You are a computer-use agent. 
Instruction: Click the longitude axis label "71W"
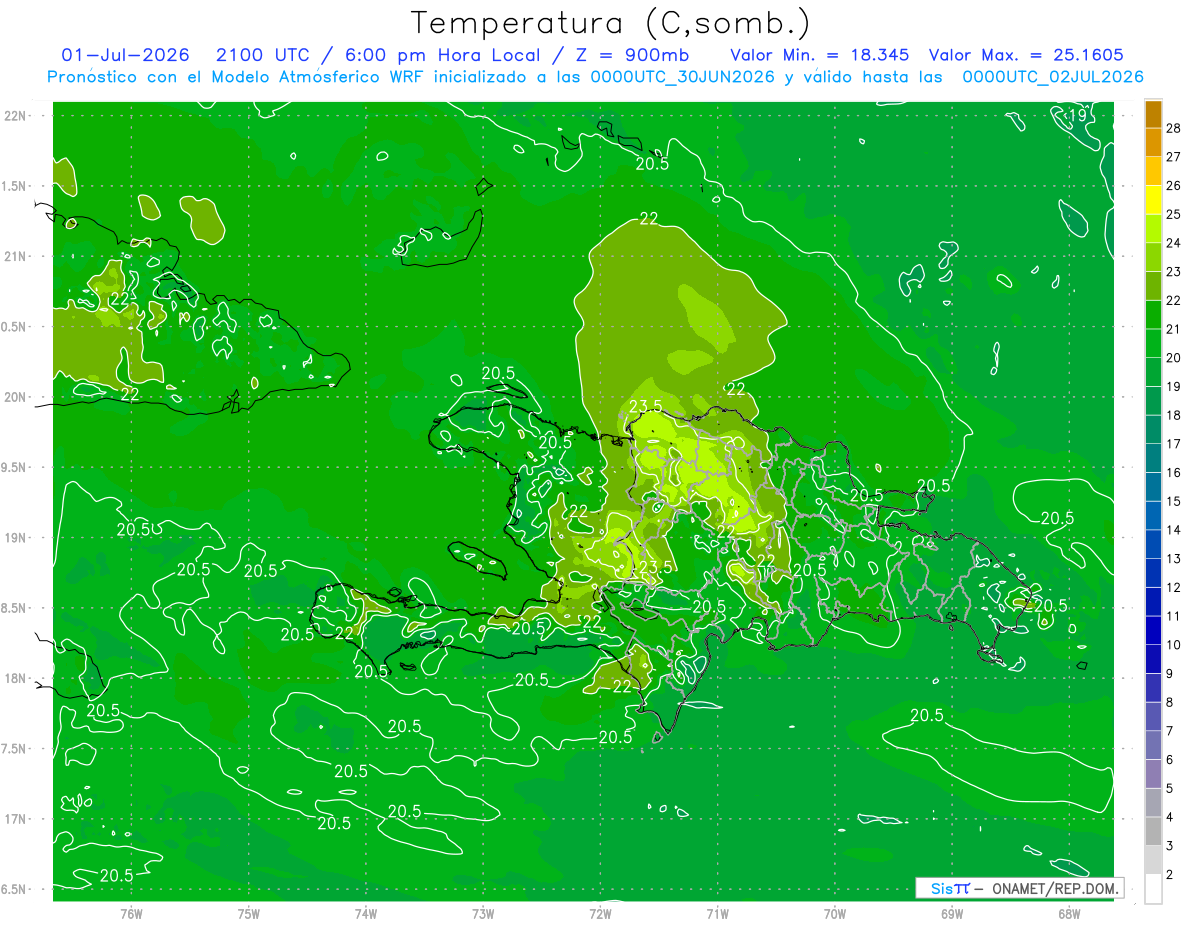717,913
